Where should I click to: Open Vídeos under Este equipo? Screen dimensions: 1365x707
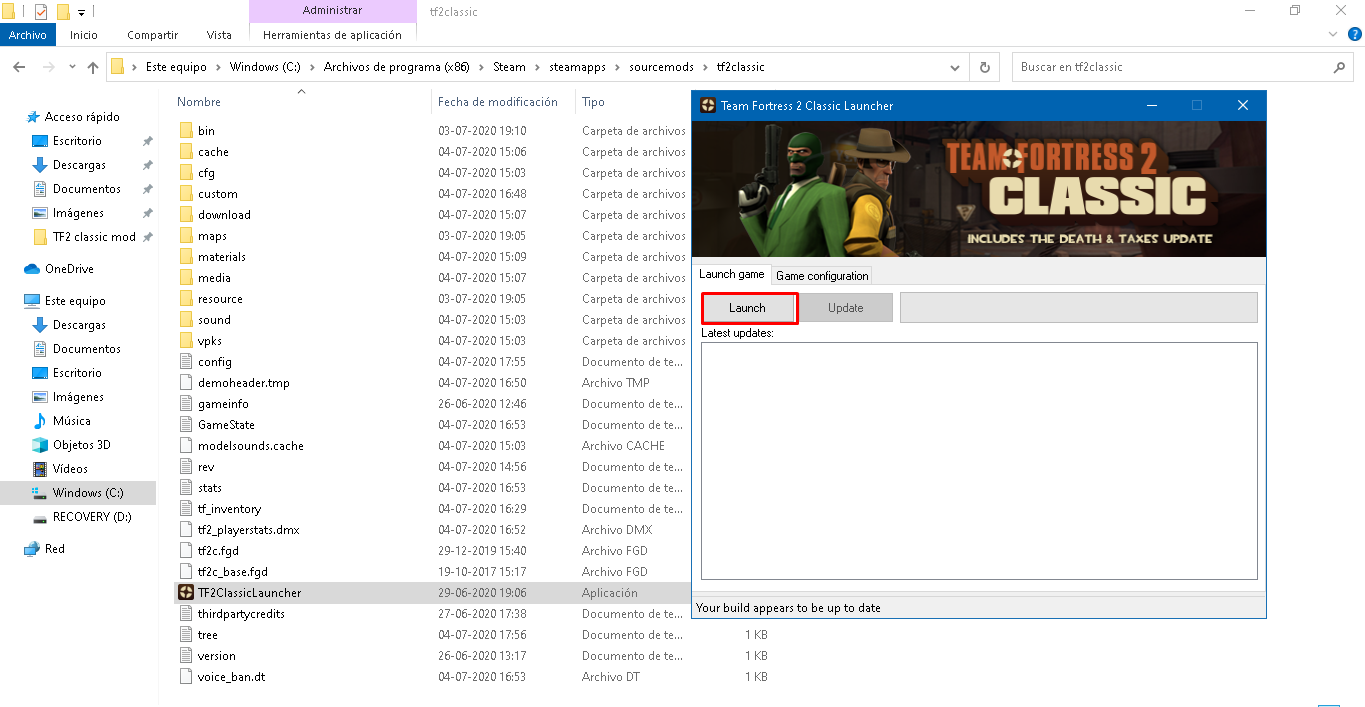click(x=70, y=469)
